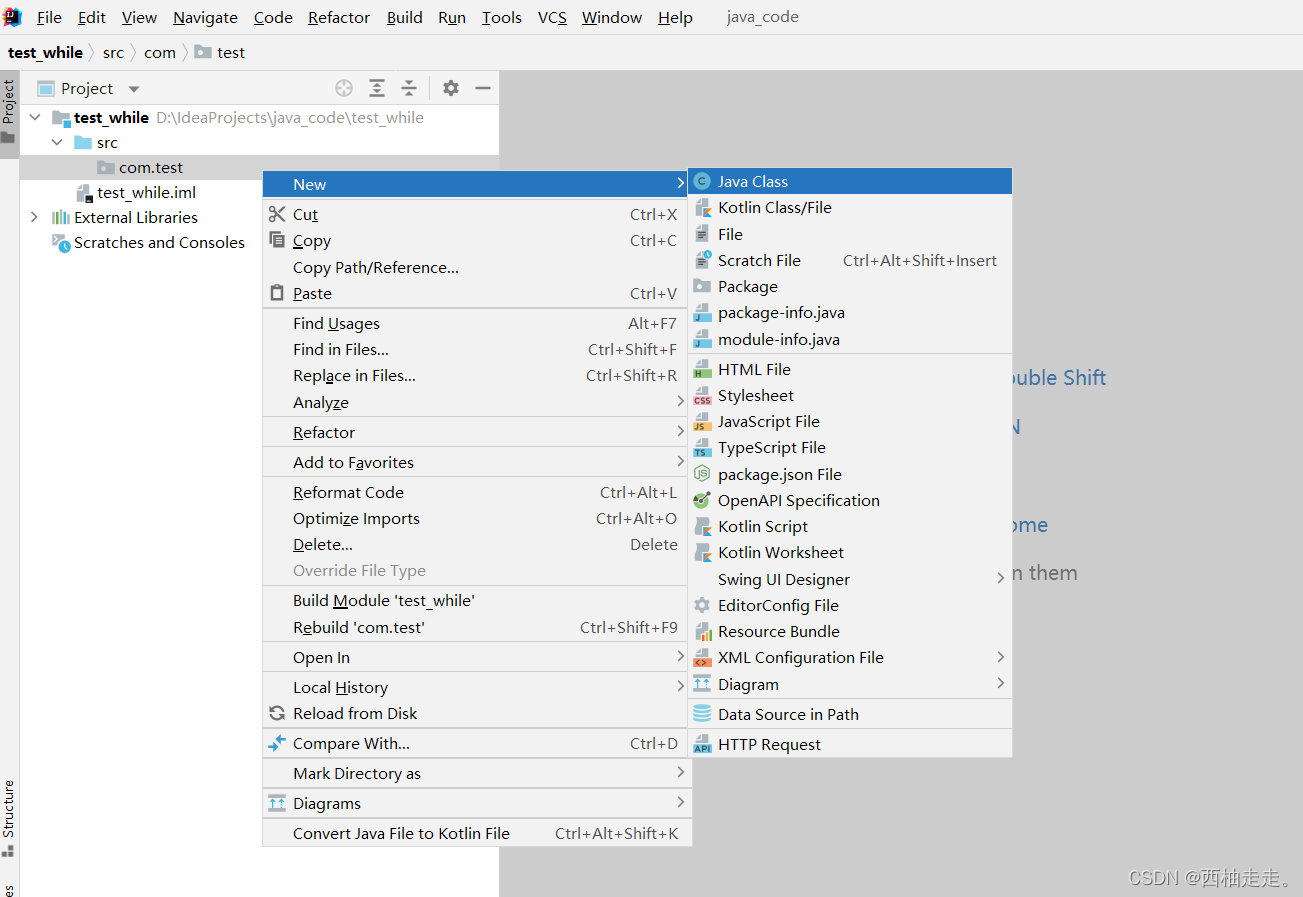This screenshot has height=897, width=1303.
Task: Open the Build menu
Action: click(x=404, y=17)
